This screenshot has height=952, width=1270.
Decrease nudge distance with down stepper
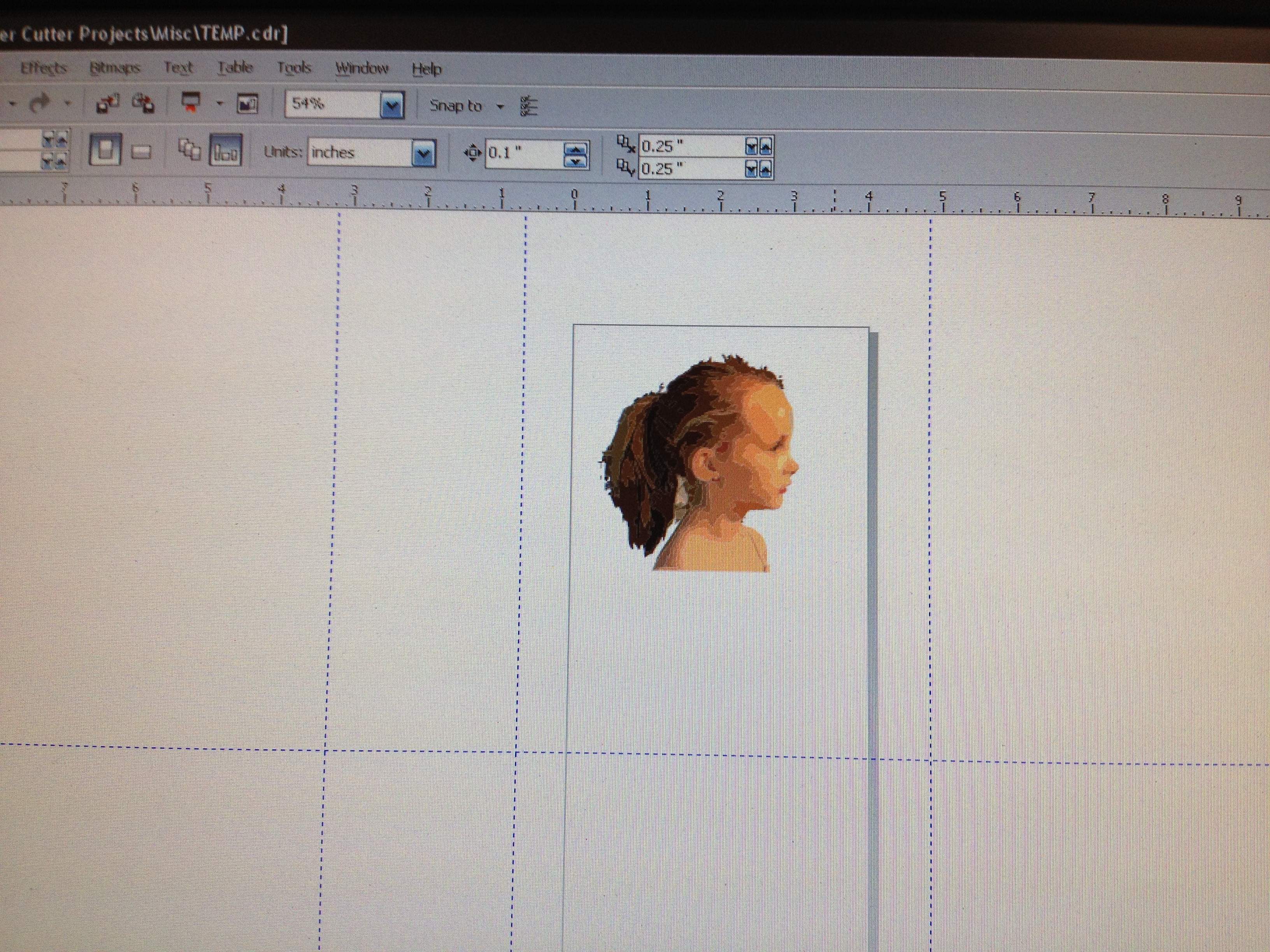point(576,161)
